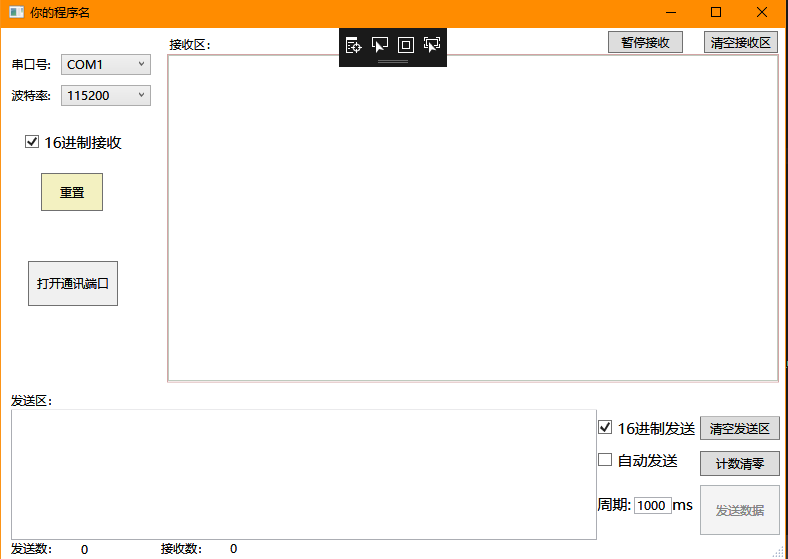Screen dimensions: 788x559
Task: Click into the 周期 1000 input field
Action: 653,505
